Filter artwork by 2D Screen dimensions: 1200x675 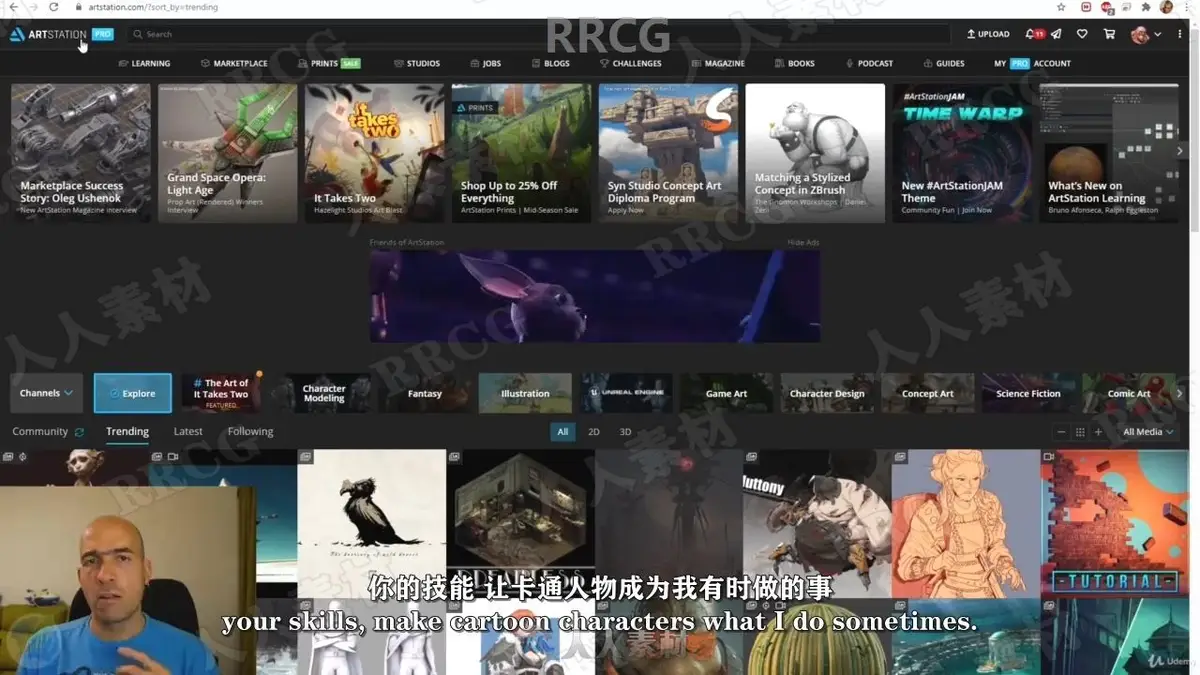point(594,432)
